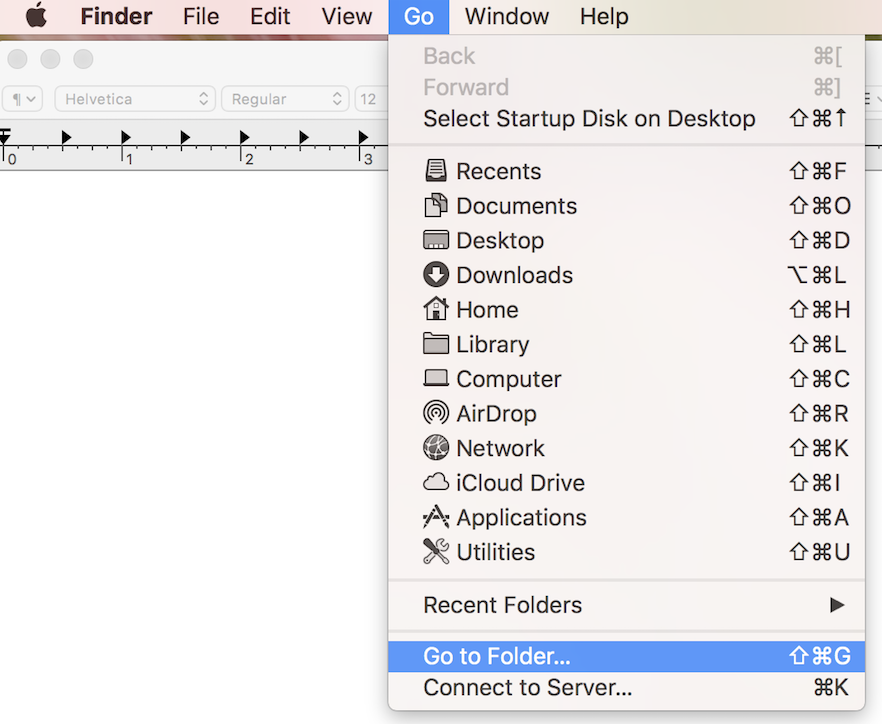Click the AirDrop icon
Viewport: 882px width, 724px height.
tap(436, 413)
